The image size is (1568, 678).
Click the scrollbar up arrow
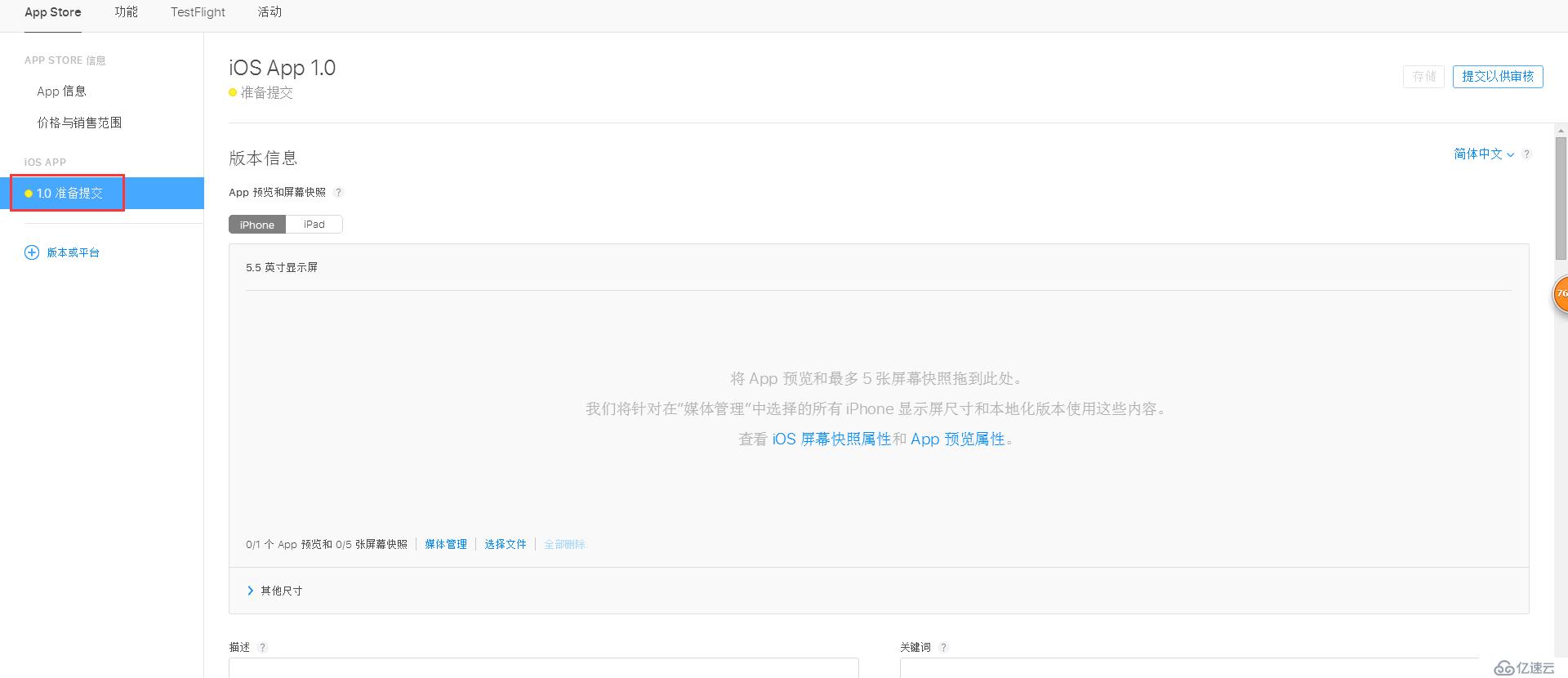point(1561,130)
